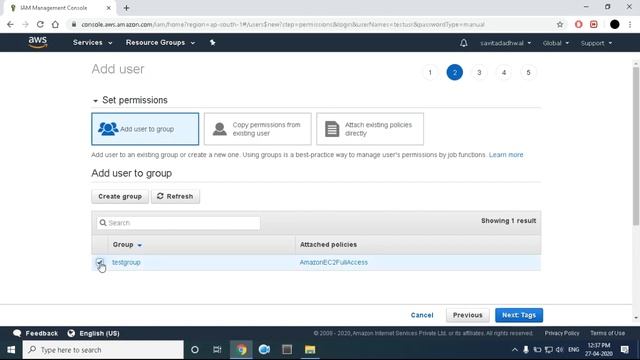The image size is (640, 360).
Task: Choose Add user to group option
Action: tap(145, 129)
